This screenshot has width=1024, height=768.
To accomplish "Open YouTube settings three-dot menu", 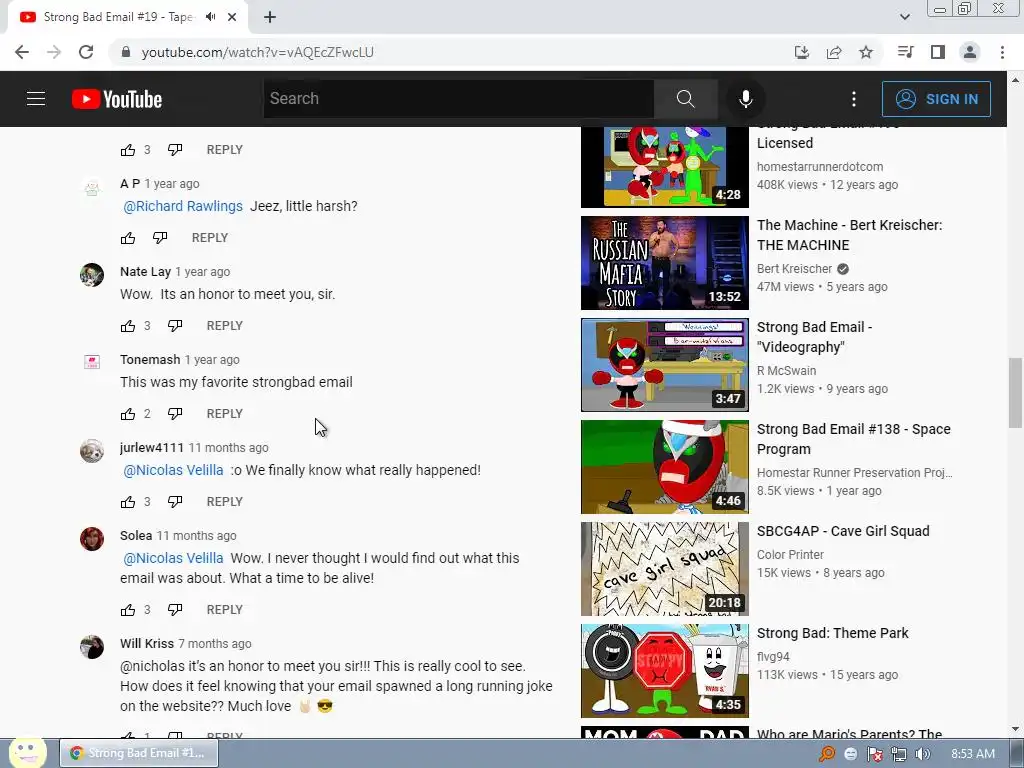I will [x=854, y=99].
